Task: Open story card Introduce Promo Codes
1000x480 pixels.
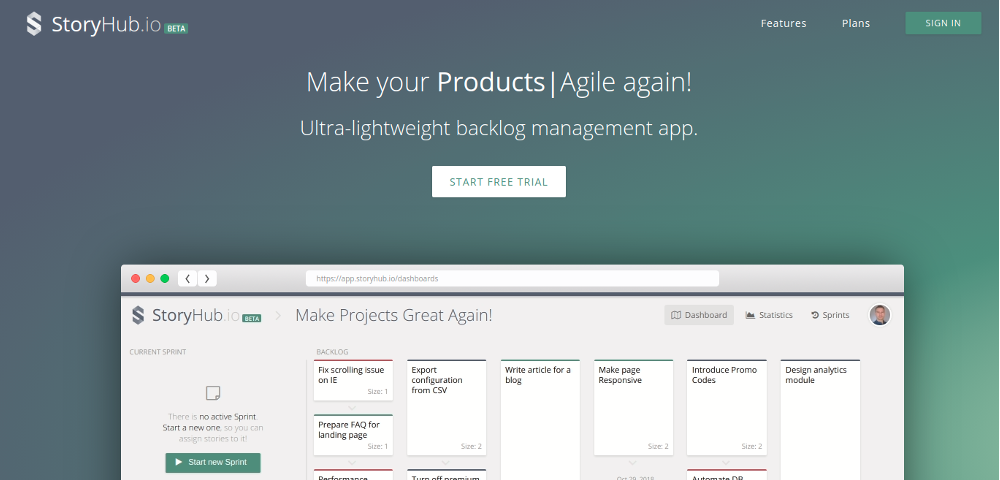Action: [726, 408]
